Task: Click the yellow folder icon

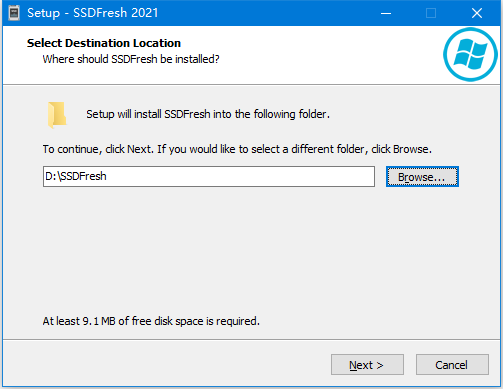Action: (57, 115)
